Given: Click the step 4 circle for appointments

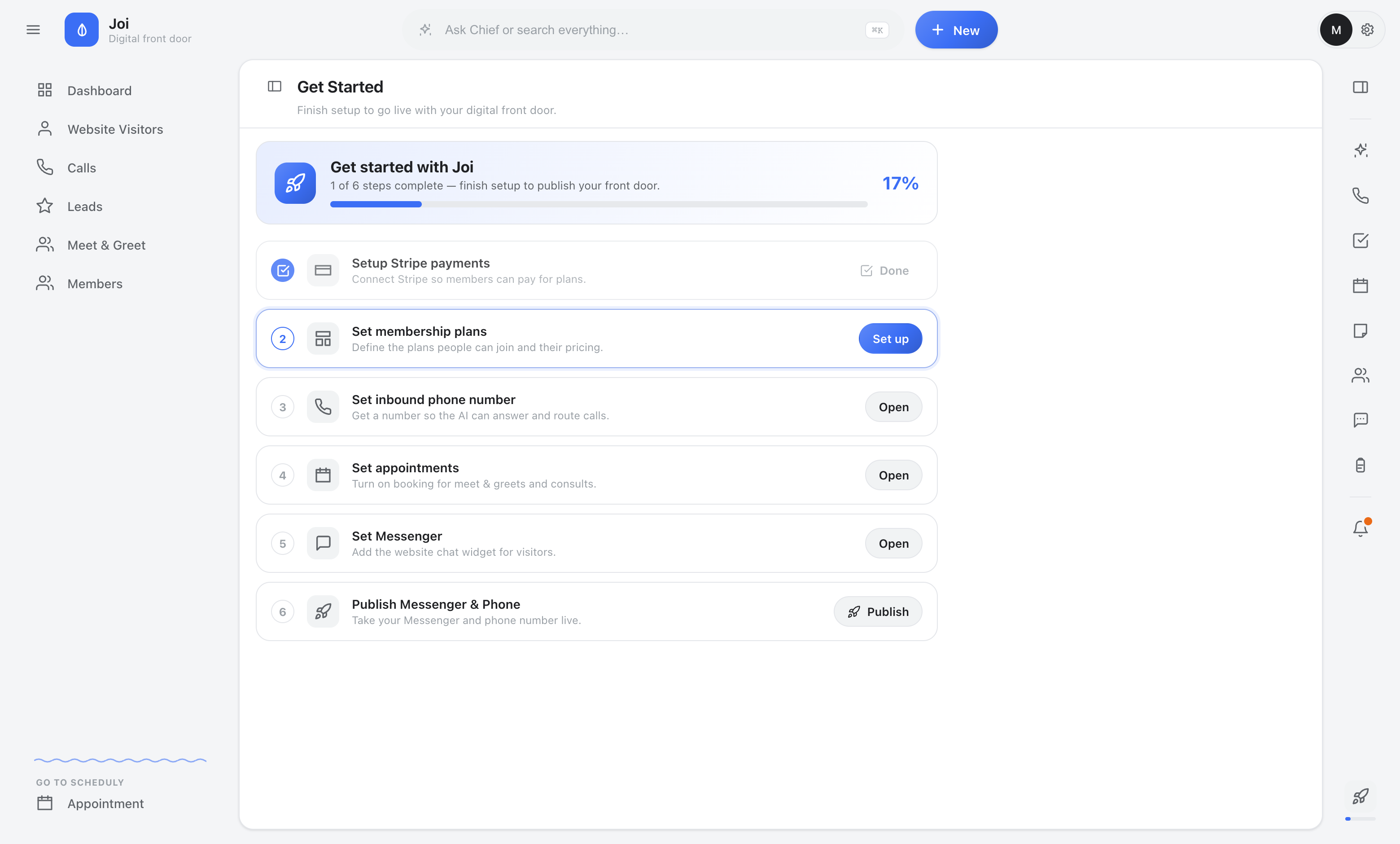Looking at the screenshot, I should coord(282,475).
